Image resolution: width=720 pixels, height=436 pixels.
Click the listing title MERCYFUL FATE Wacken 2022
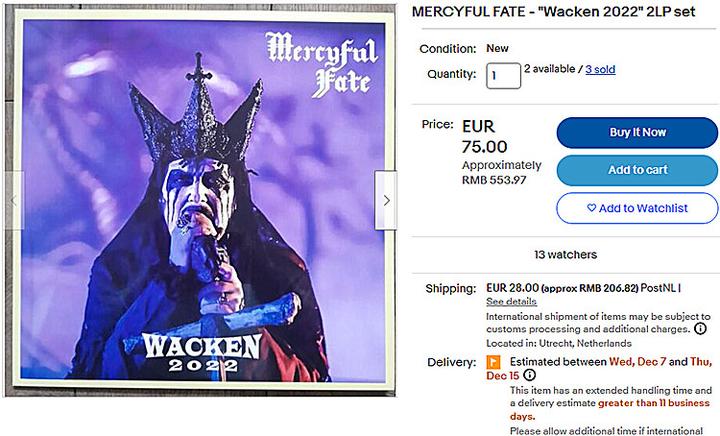tap(553, 12)
